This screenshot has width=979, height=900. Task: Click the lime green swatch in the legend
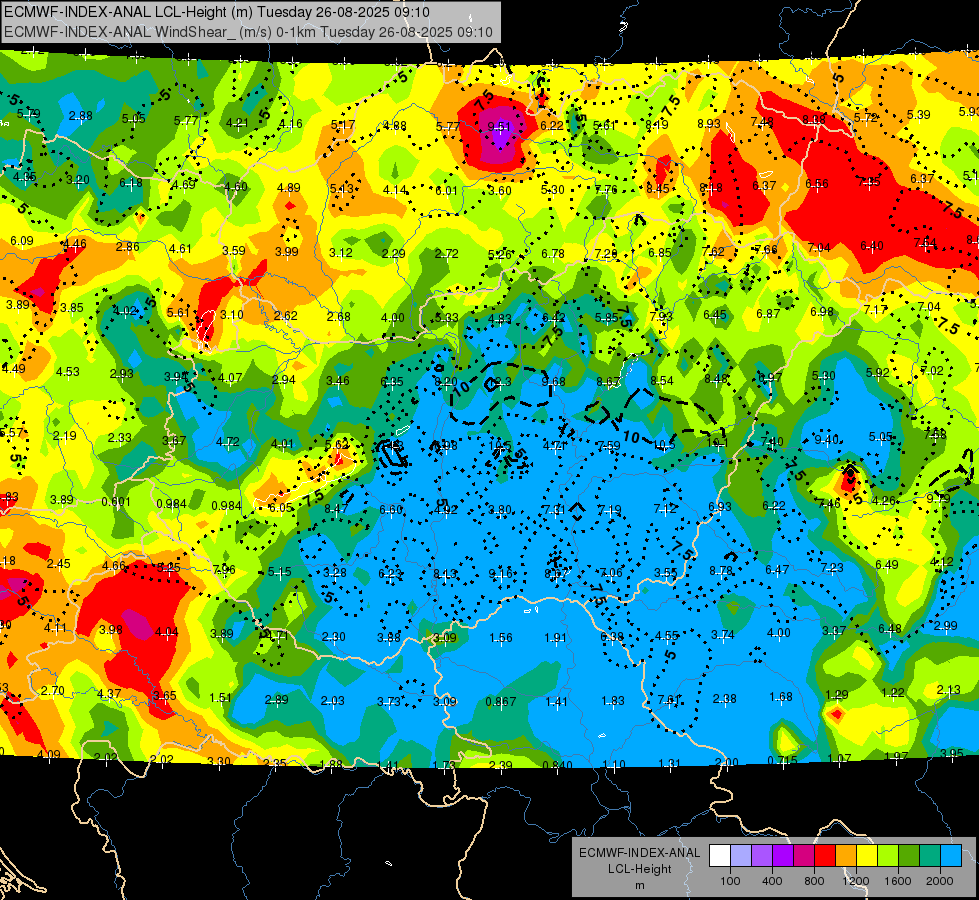[888, 856]
